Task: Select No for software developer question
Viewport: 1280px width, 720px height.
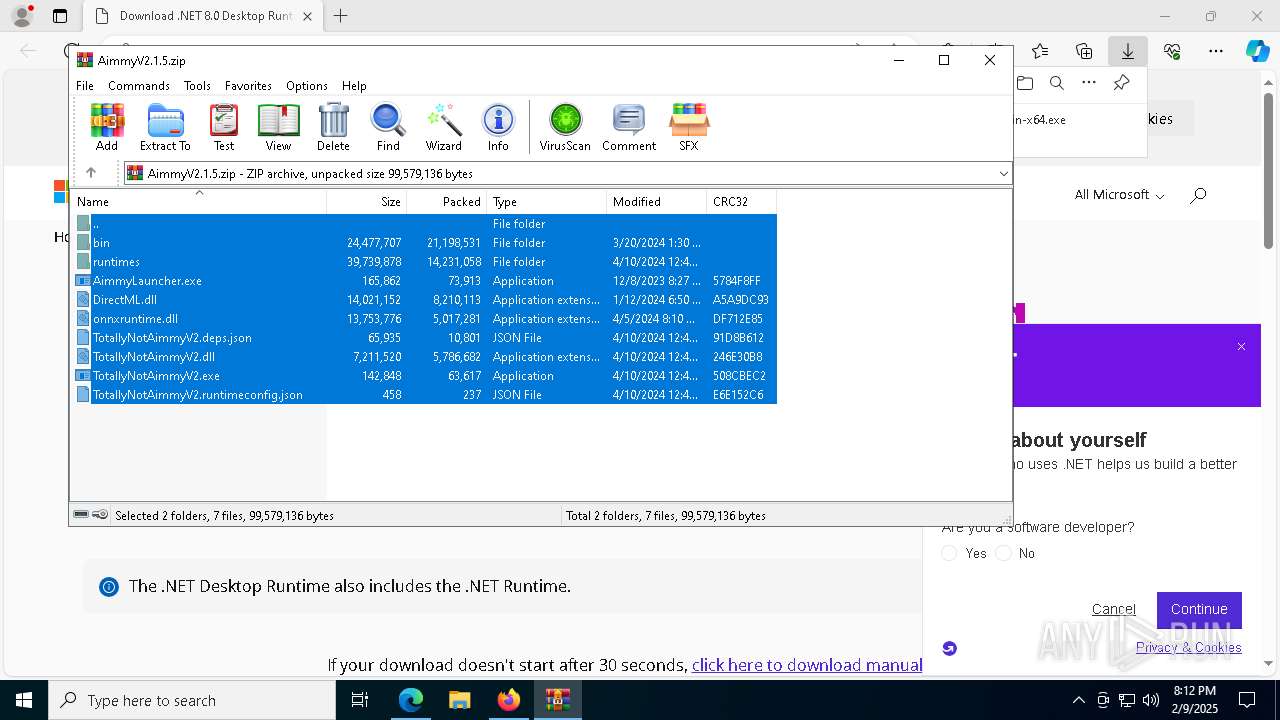Action: tap(1004, 553)
